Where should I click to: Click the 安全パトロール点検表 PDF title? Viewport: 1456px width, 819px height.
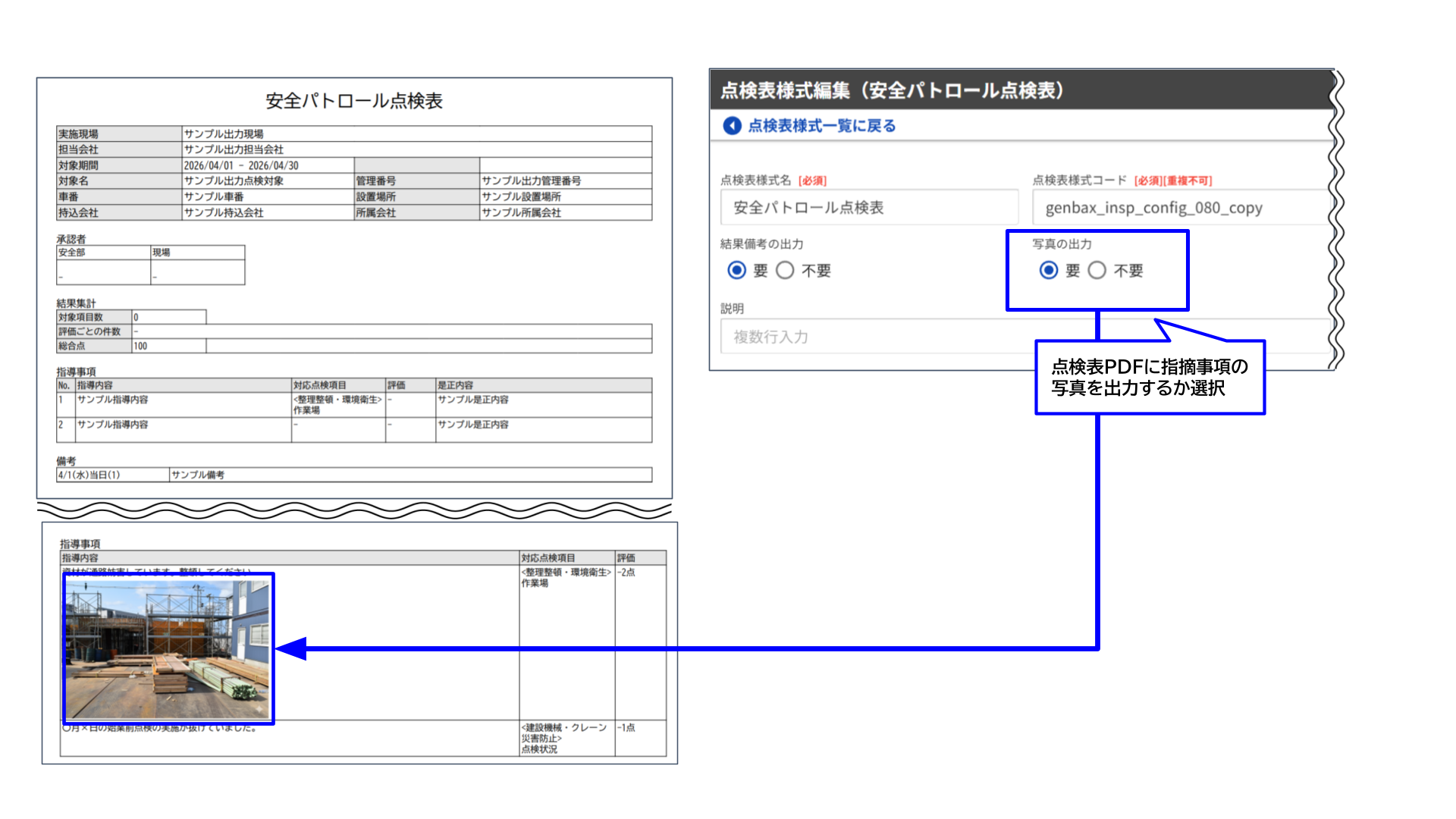[354, 101]
